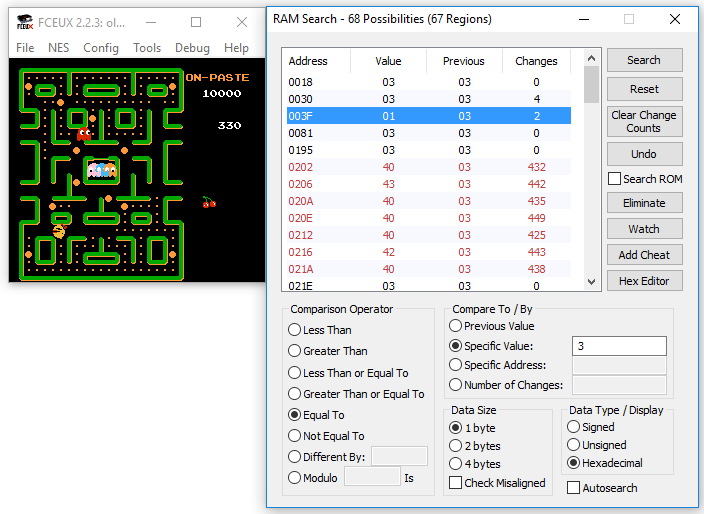Click the Watch button
The image size is (704, 514).
pos(644,229)
